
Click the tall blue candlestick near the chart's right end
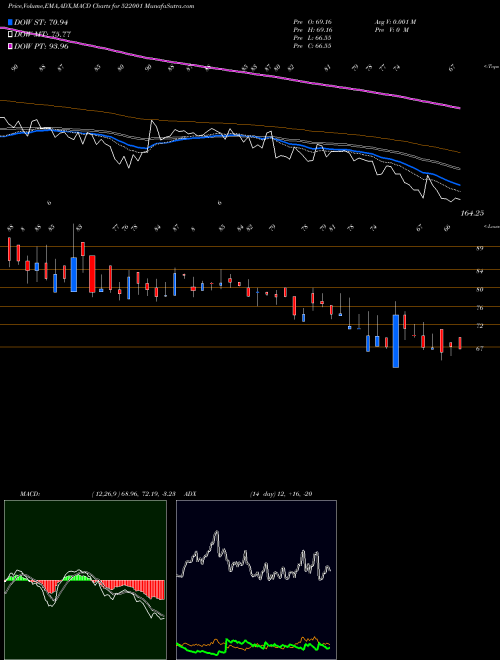(396, 341)
